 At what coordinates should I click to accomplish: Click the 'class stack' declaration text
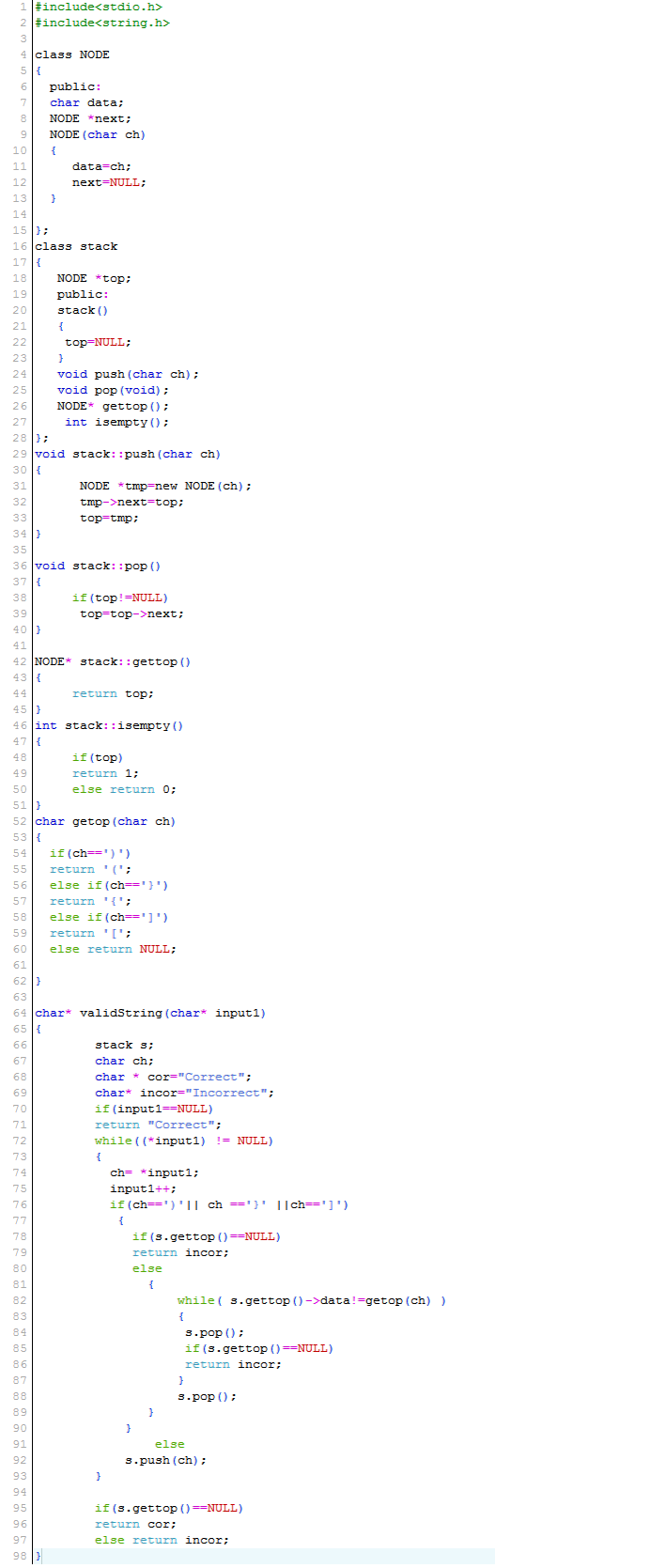[x=76, y=246]
